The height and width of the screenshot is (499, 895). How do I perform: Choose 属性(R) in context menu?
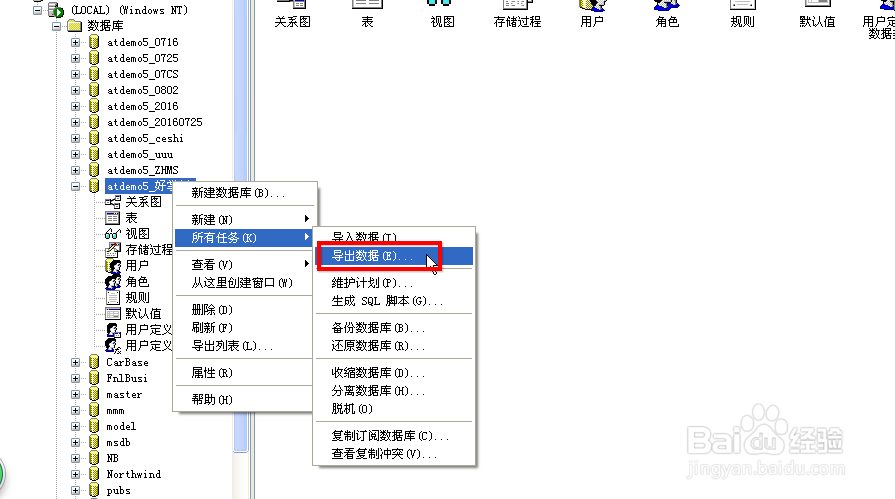244,373
